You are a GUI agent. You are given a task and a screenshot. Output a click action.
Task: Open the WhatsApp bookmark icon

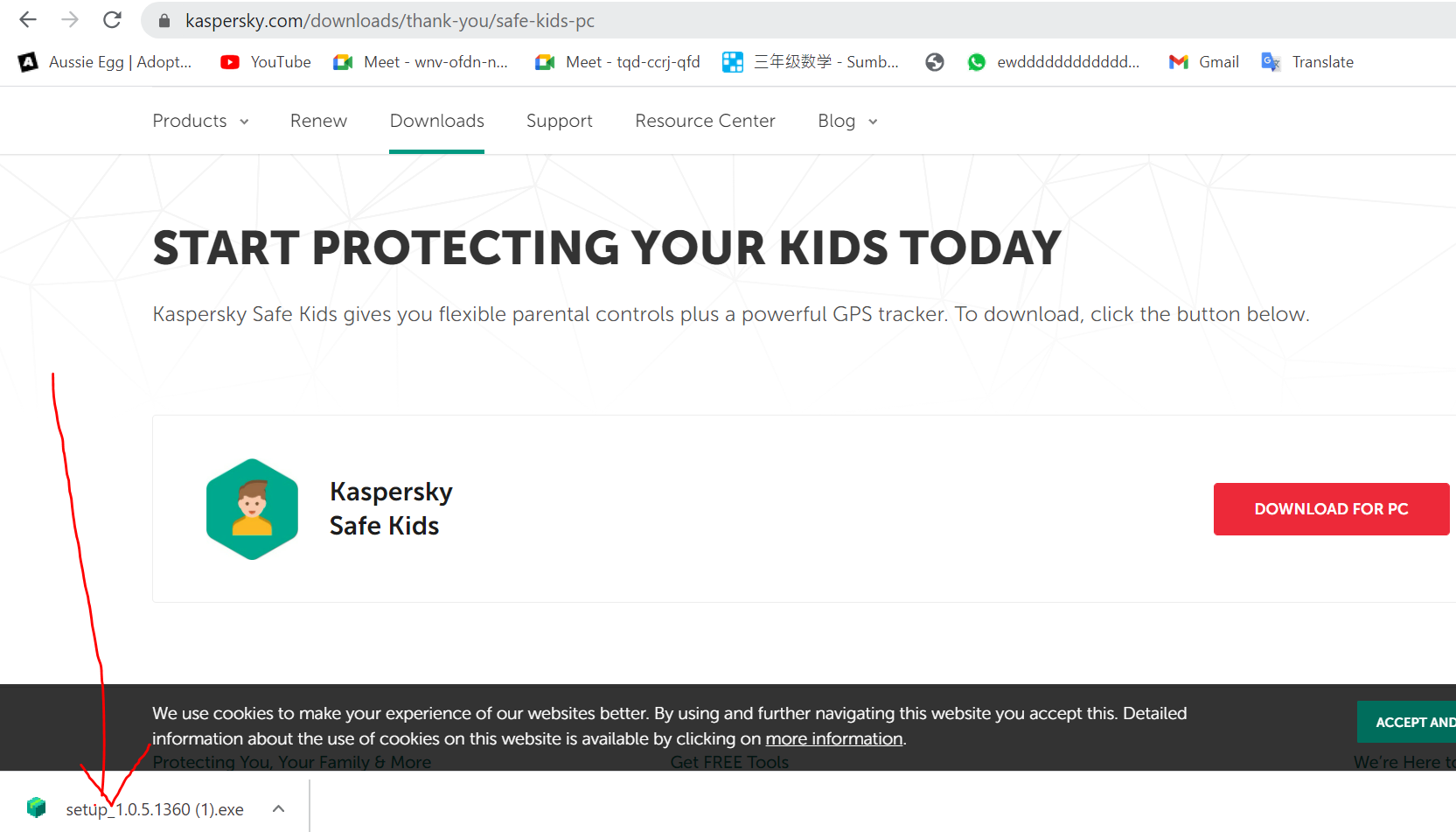click(977, 62)
